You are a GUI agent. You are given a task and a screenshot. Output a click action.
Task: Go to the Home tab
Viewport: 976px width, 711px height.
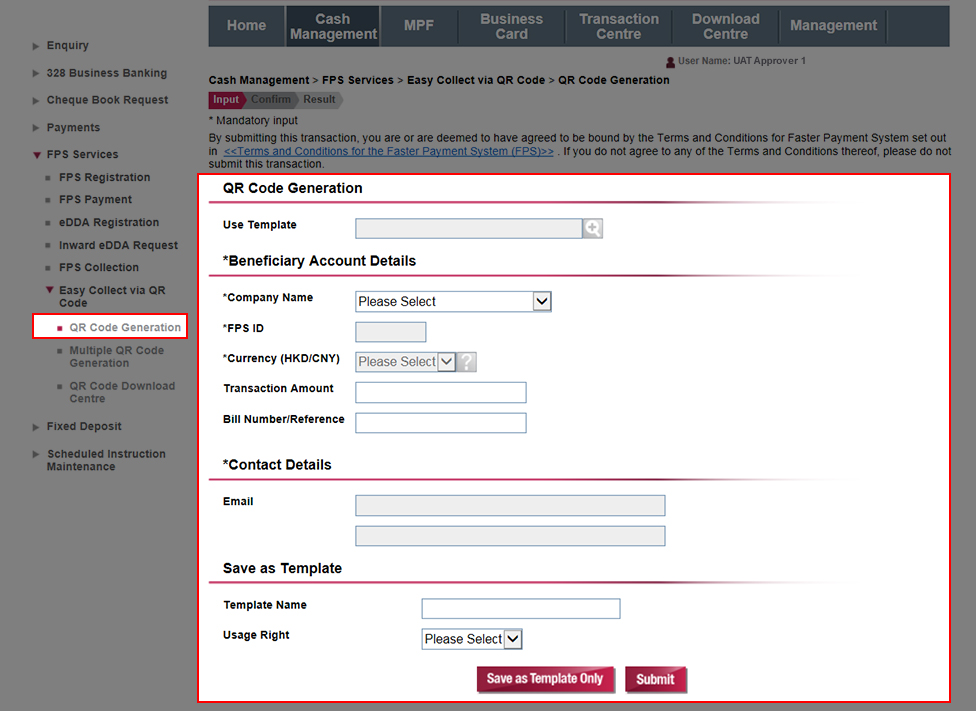[246, 26]
